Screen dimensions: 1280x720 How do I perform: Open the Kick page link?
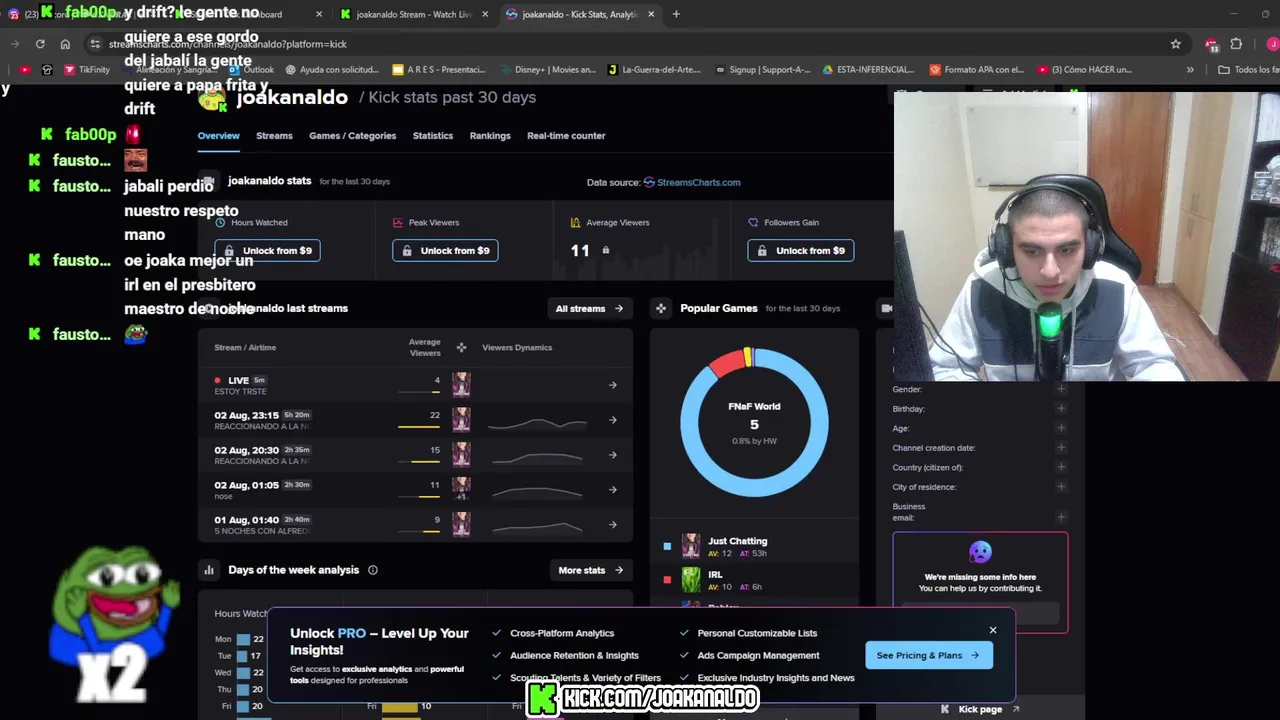[x=980, y=709]
